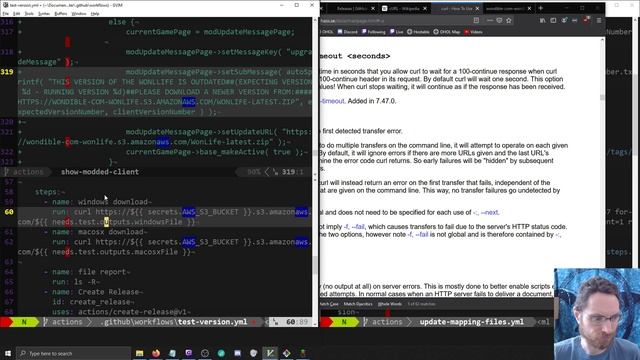Open the Edit menu in GVIM
Screen dimensions: 640x360
click(16, 13)
